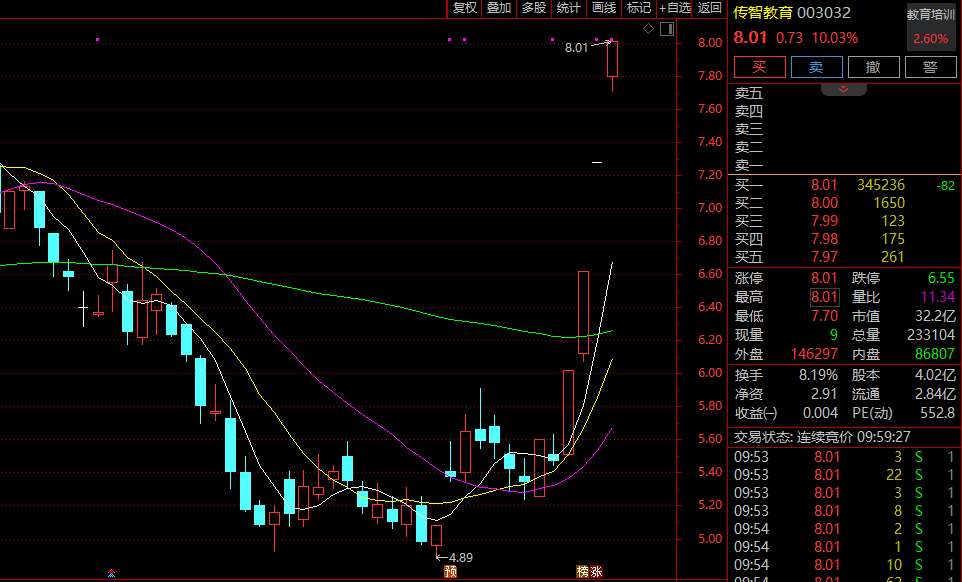Open the 教育培训 sector box
962x582 pixels.
click(931, 27)
